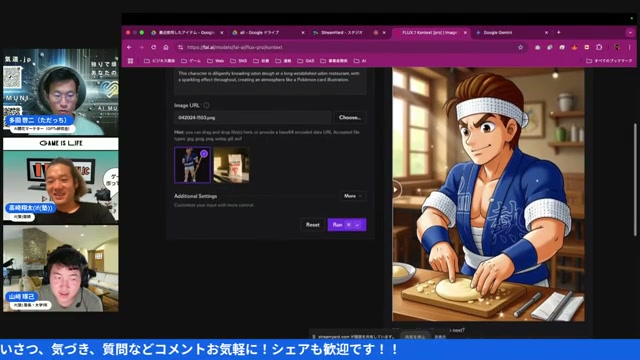Open the browser home page icon
640x360 pixels.
tap(166, 47)
